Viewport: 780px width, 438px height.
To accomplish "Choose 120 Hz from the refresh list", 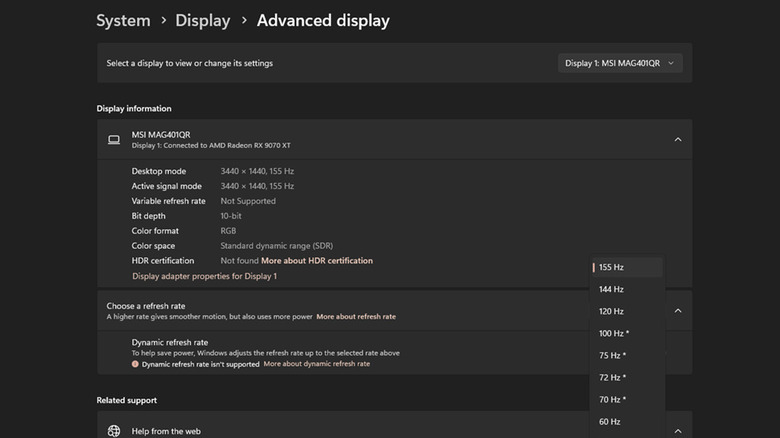I will click(x=627, y=311).
